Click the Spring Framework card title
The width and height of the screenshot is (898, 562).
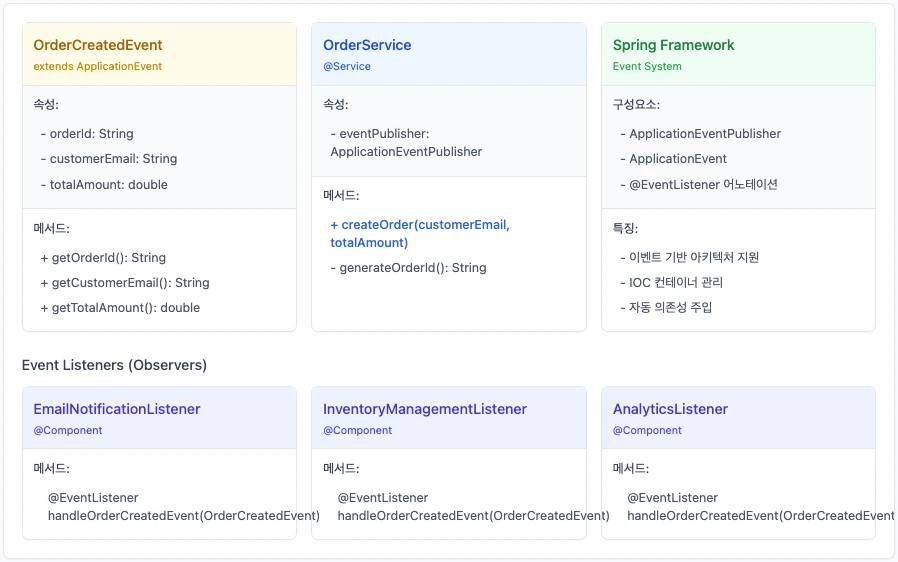[674, 45]
